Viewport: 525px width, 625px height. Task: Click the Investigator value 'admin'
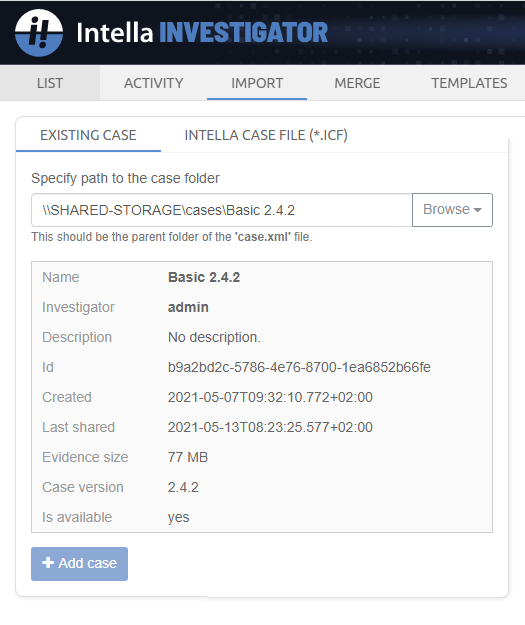click(x=188, y=307)
